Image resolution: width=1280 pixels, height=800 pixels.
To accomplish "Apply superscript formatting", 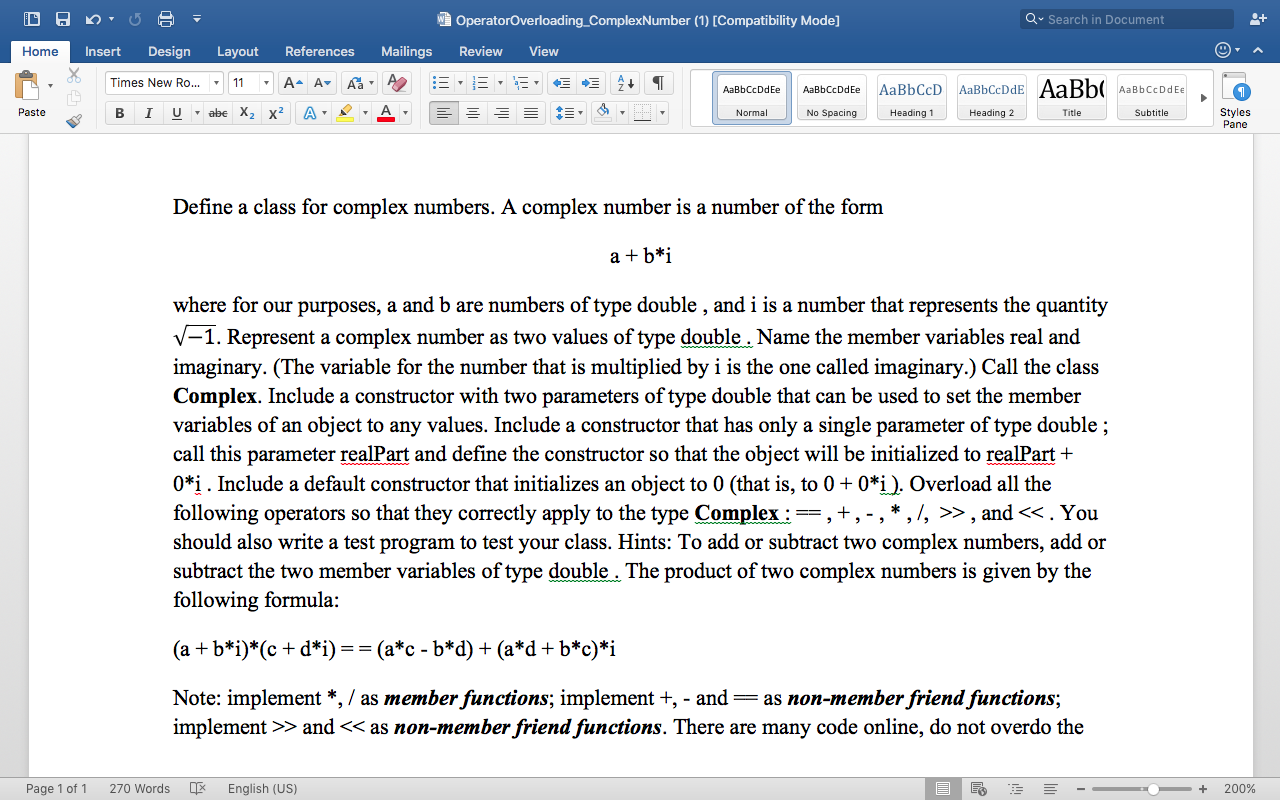I will coord(276,113).
